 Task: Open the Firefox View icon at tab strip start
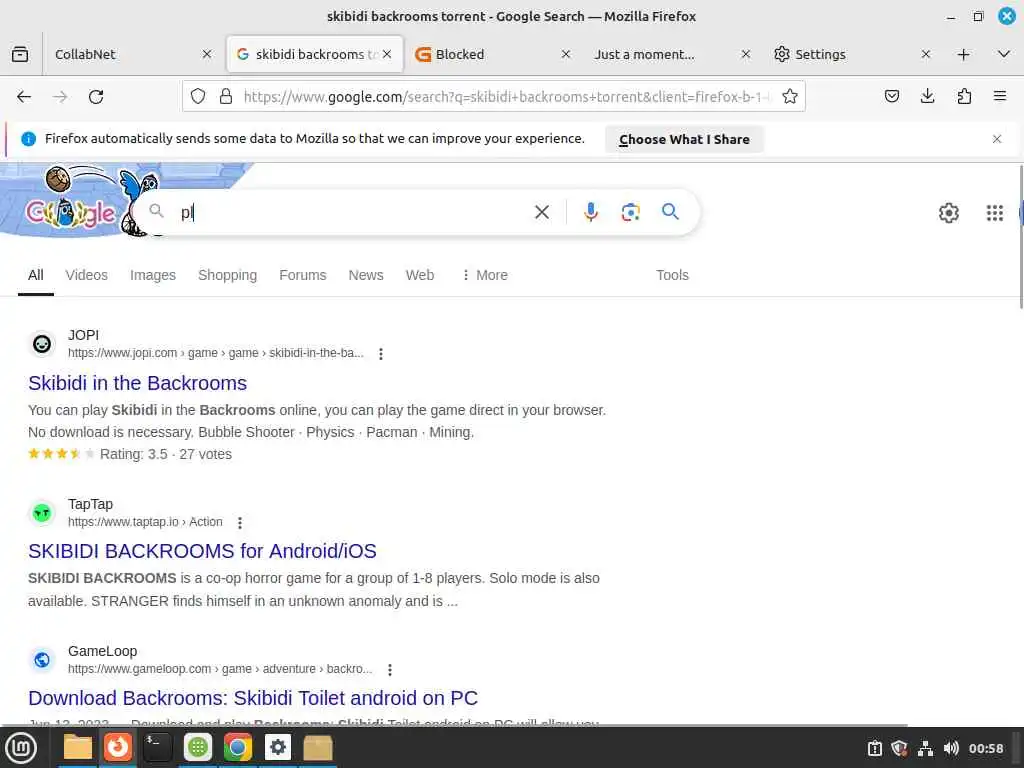tap(20, 54)
